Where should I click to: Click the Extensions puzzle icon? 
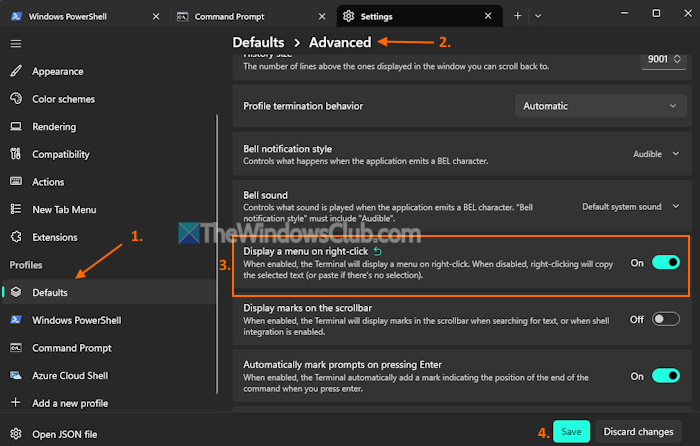[16, 237]
